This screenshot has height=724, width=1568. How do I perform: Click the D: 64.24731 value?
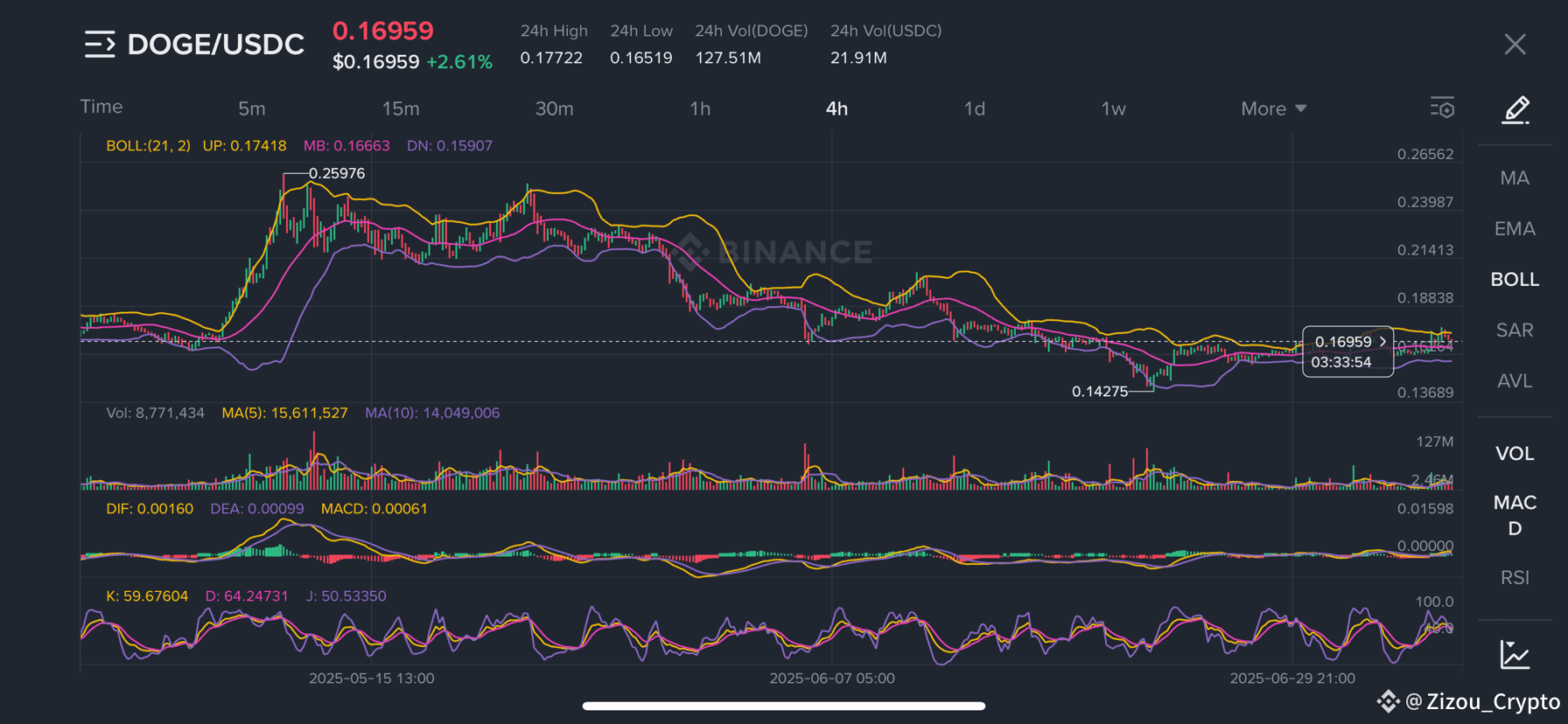point(247,596)
